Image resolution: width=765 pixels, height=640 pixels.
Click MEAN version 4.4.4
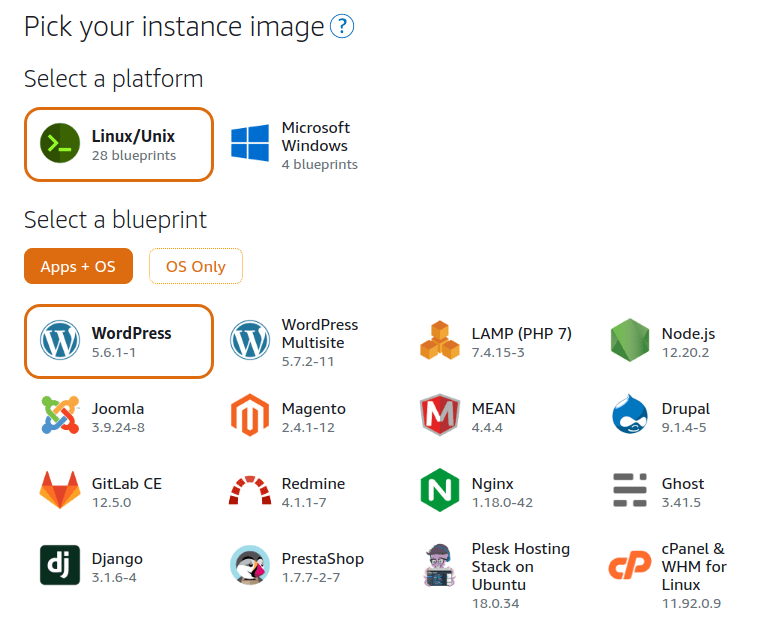point(487,428)
